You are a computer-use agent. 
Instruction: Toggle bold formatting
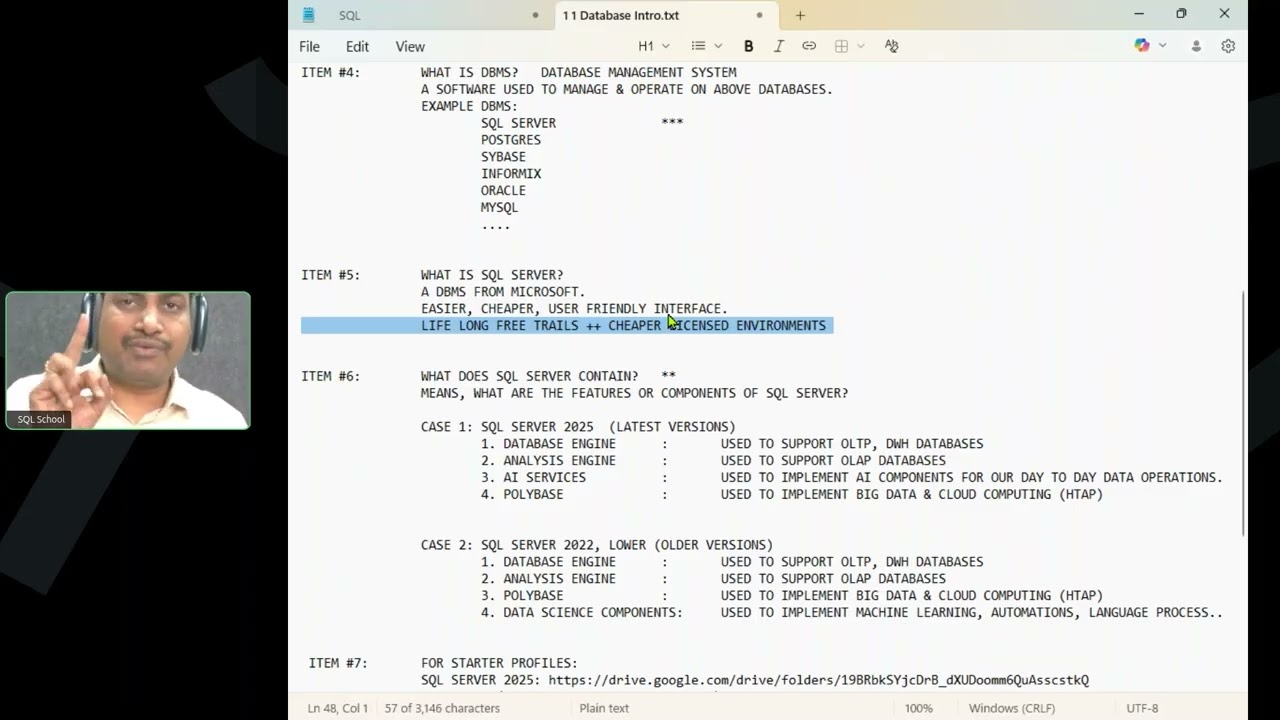(x=748, y=46)
